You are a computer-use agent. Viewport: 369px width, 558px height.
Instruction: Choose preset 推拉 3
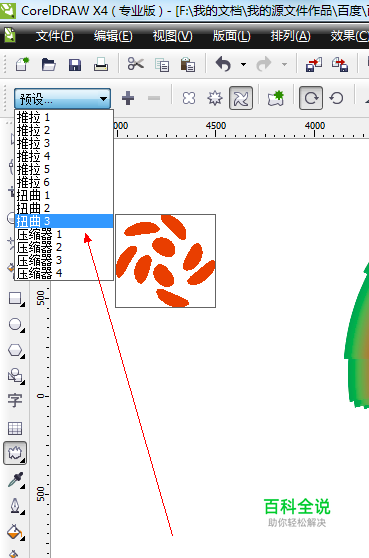pos(64,143)
